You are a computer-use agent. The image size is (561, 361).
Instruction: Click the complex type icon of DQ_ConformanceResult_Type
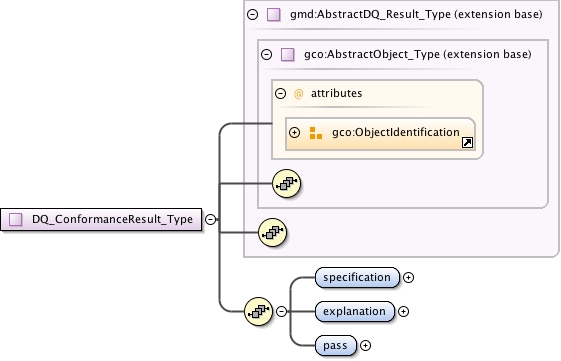(15, 219)
